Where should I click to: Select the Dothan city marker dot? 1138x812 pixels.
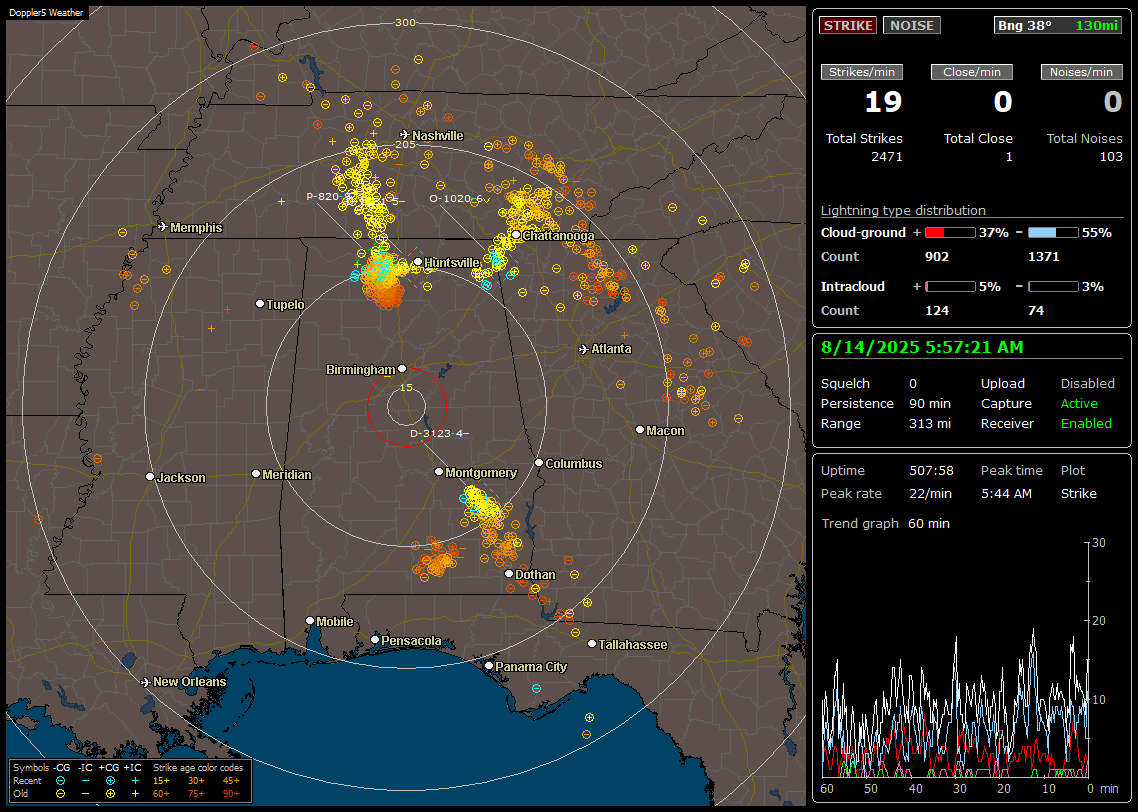[x=509, y=574]
